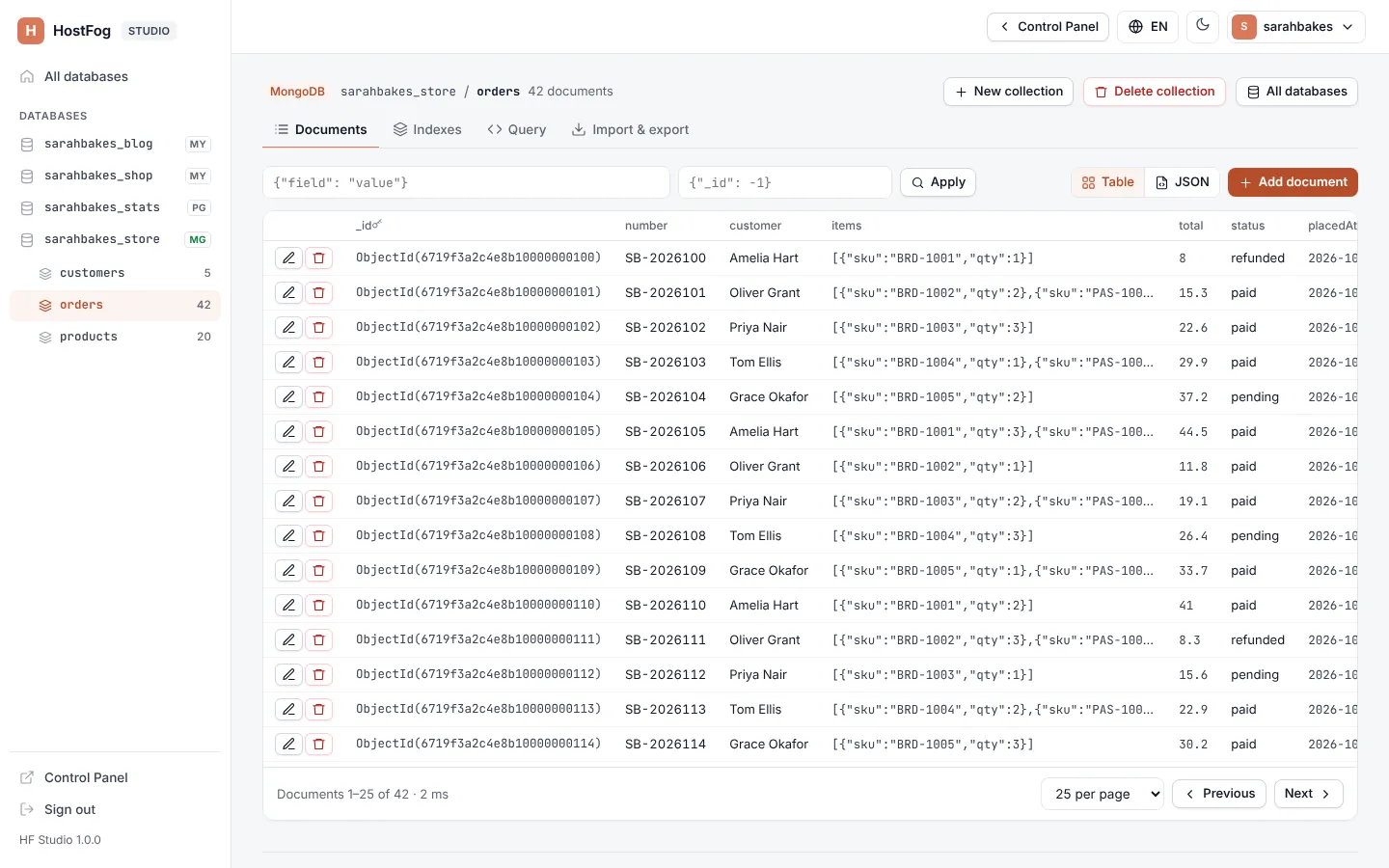Select the Documents tab
The image size is (1389, 868).
(321, 130)
